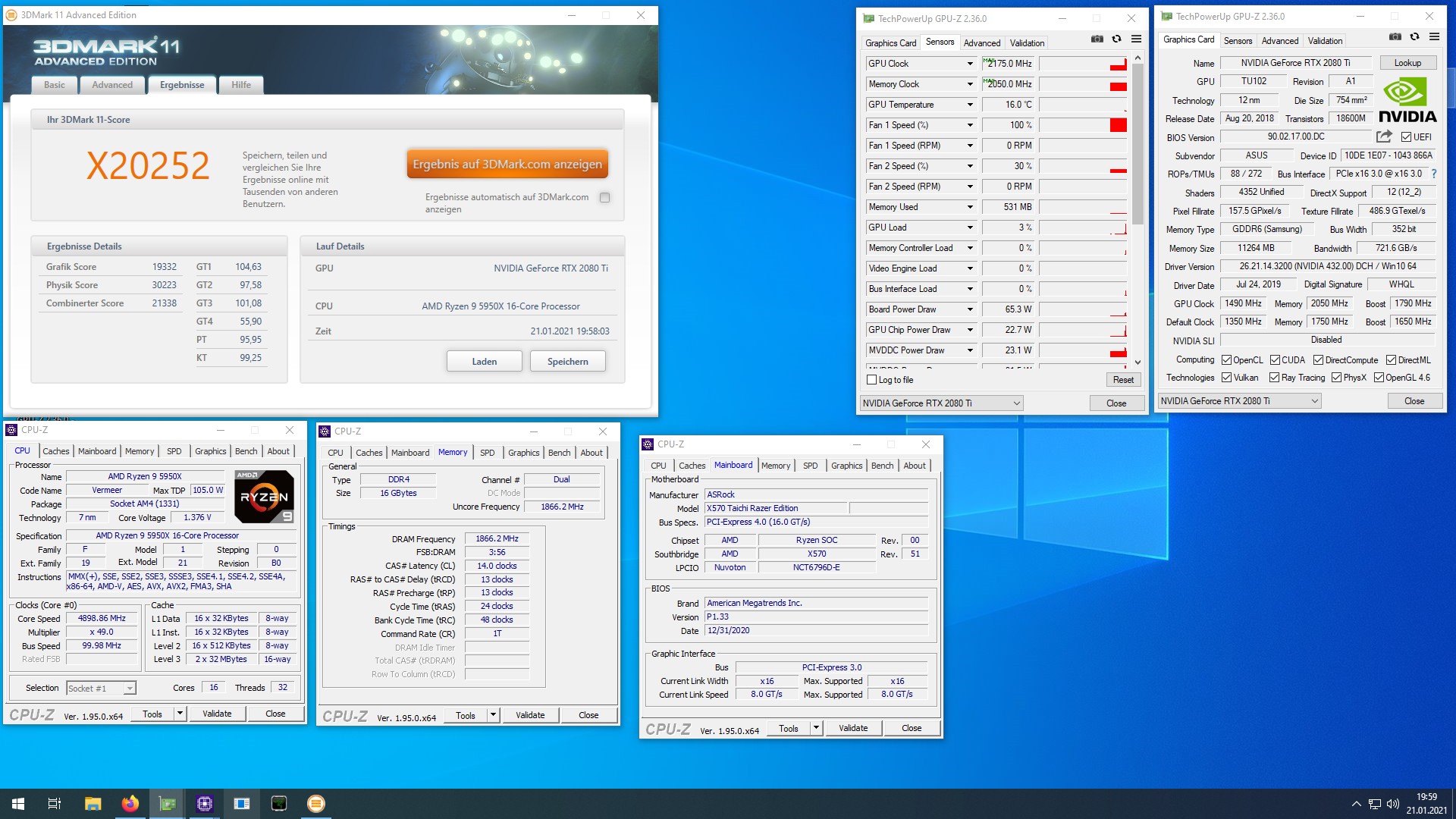Click the Lookup button in GPU-Z

[1407, 63]
